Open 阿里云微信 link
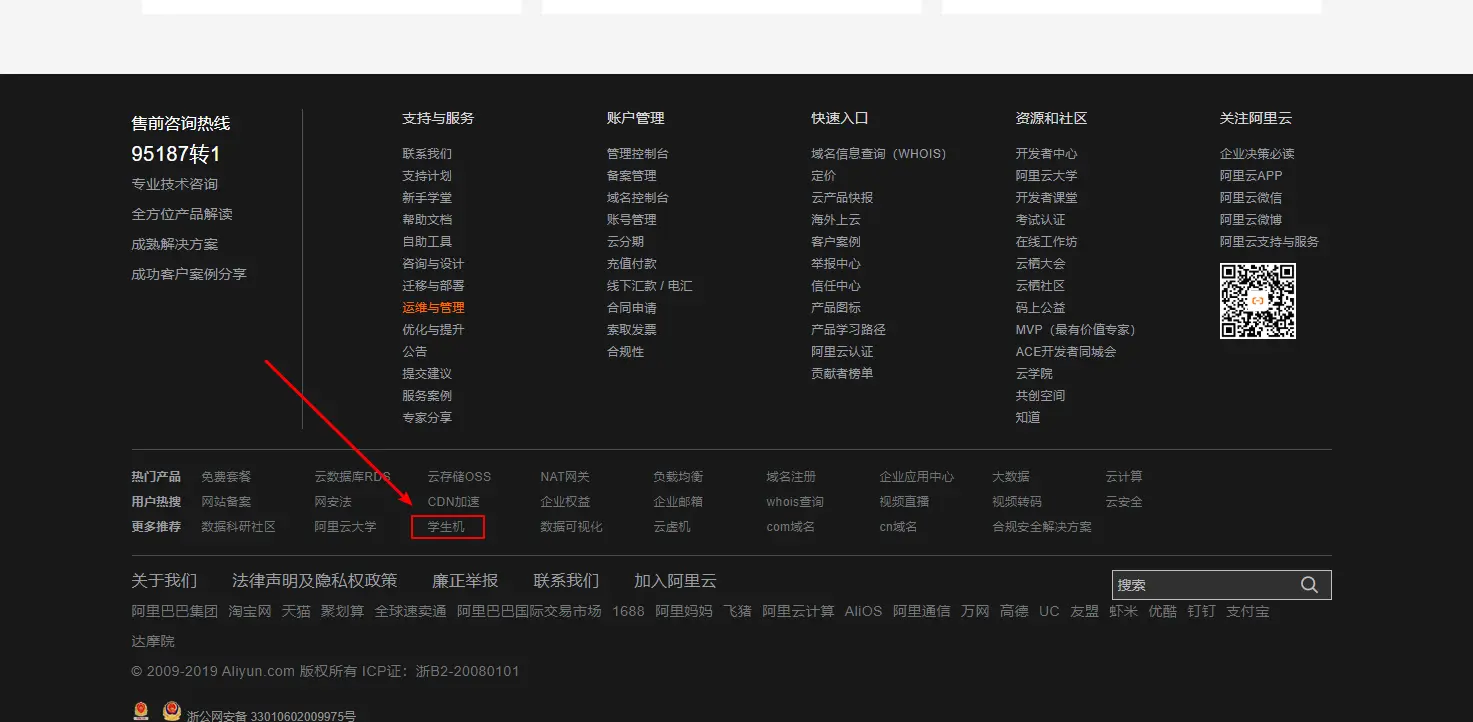1473x722 pixels. [x=1251, y=198]
